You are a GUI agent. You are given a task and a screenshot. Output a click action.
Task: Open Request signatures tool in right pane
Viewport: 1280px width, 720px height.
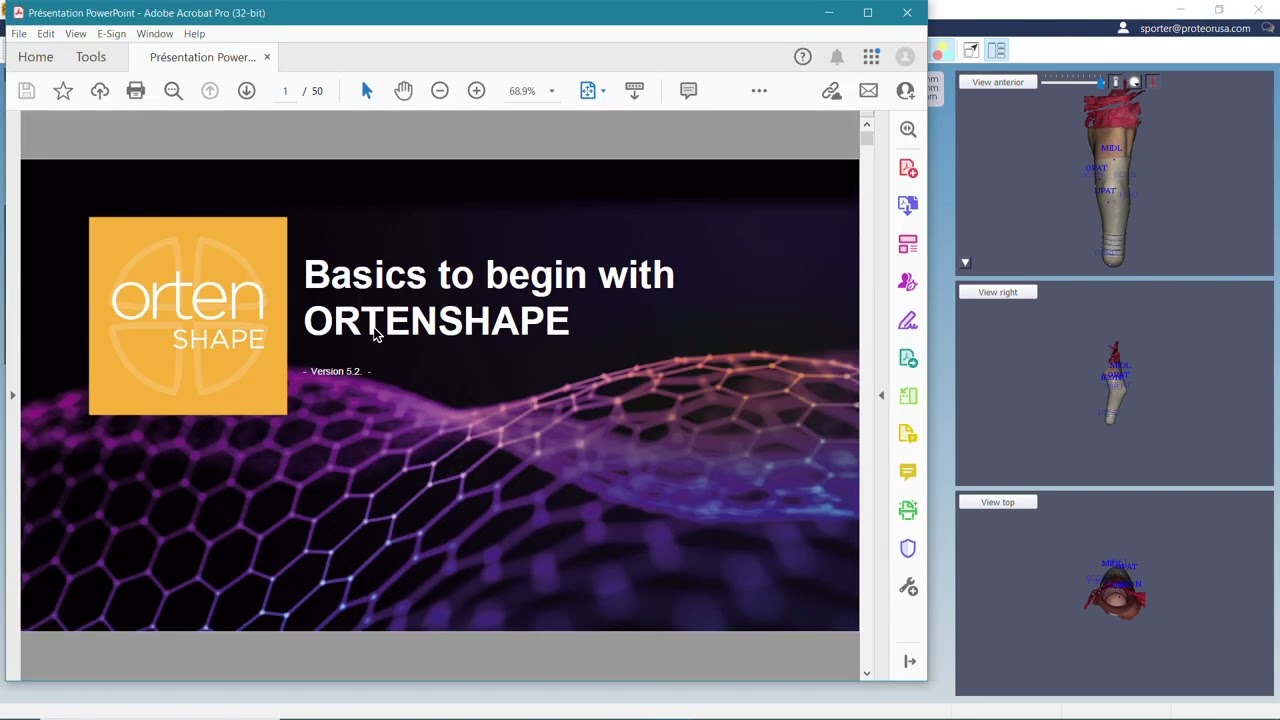point(908,282)
